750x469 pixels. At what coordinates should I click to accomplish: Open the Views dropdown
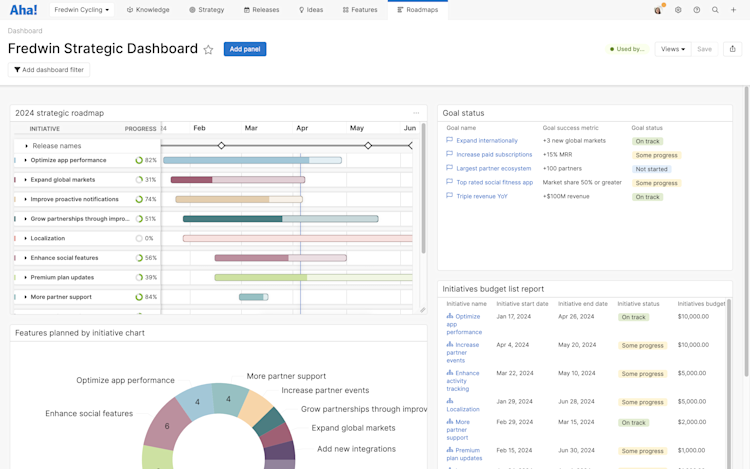[x=673, y=49]
